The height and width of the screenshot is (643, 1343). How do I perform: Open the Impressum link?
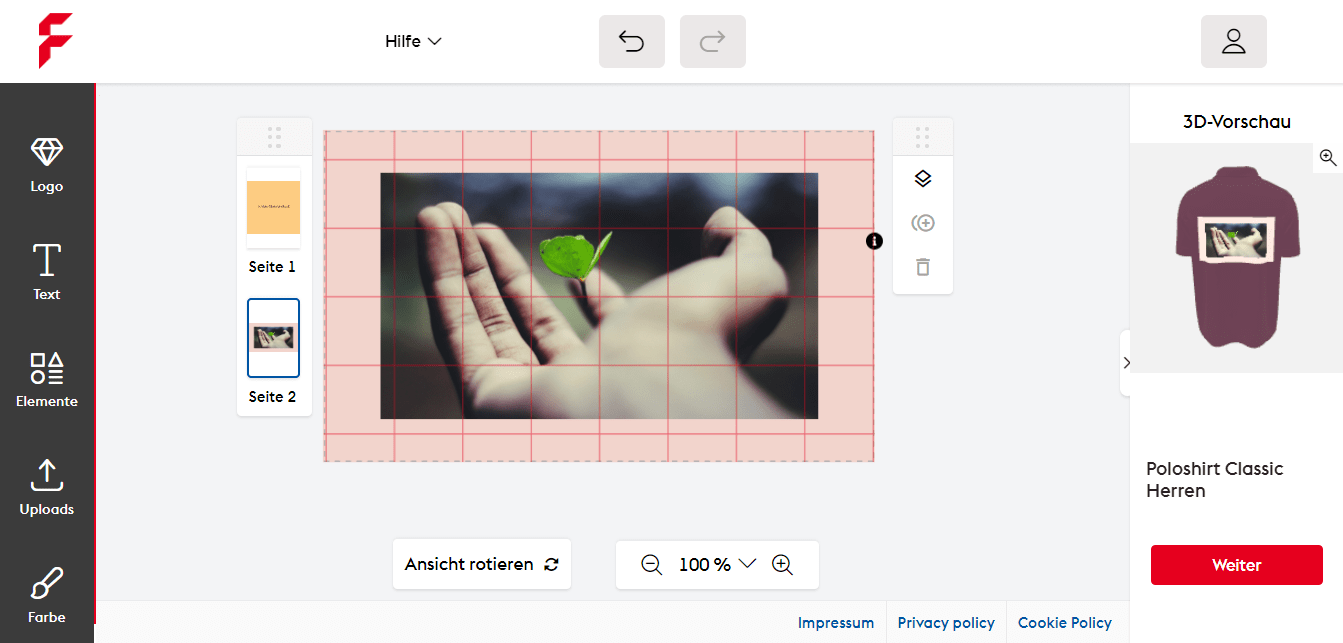[835, 623]
